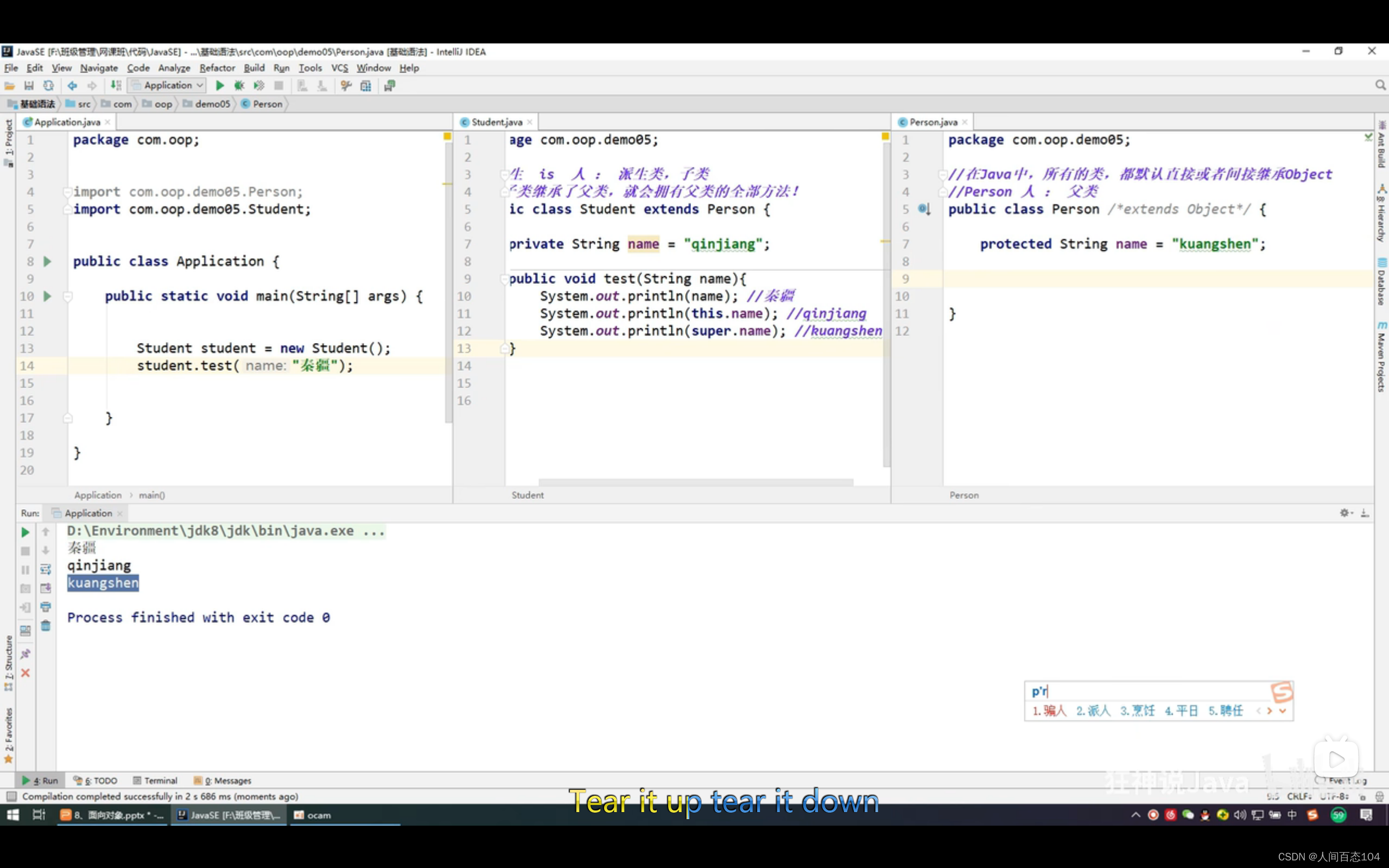Click the Print icon in Run console

click(46, 607)
